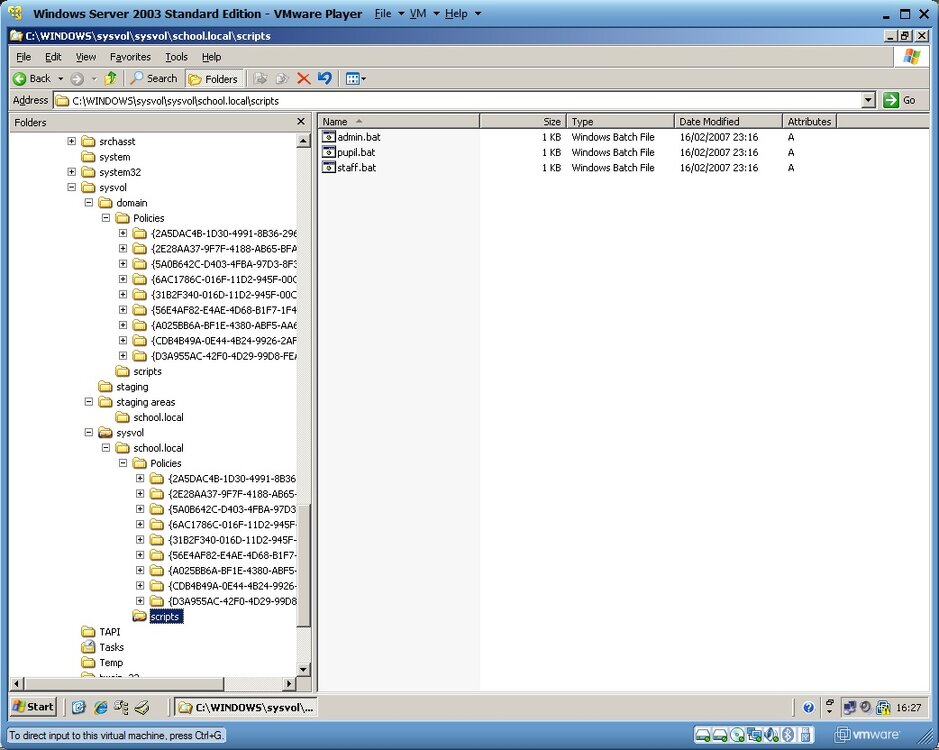Click the VMware Bluetooth device icon
The height and width of the screenshot is (750, 939).
789,734
